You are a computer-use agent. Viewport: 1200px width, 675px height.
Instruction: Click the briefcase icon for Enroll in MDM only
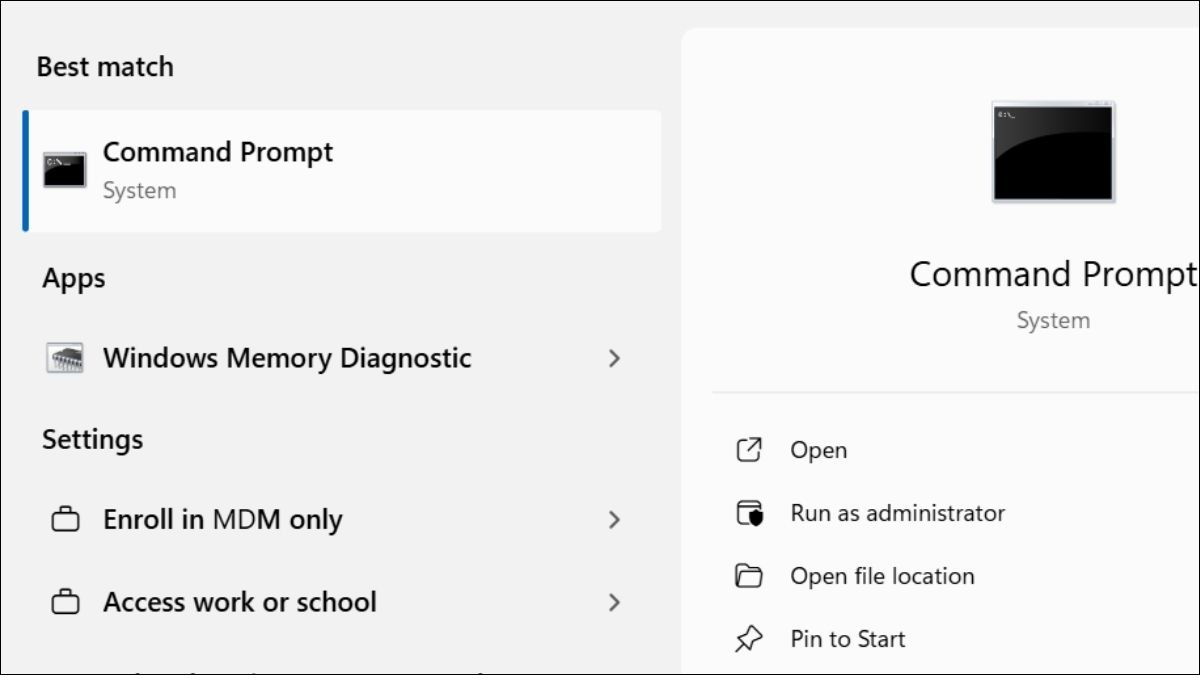[x=65, y=519]
